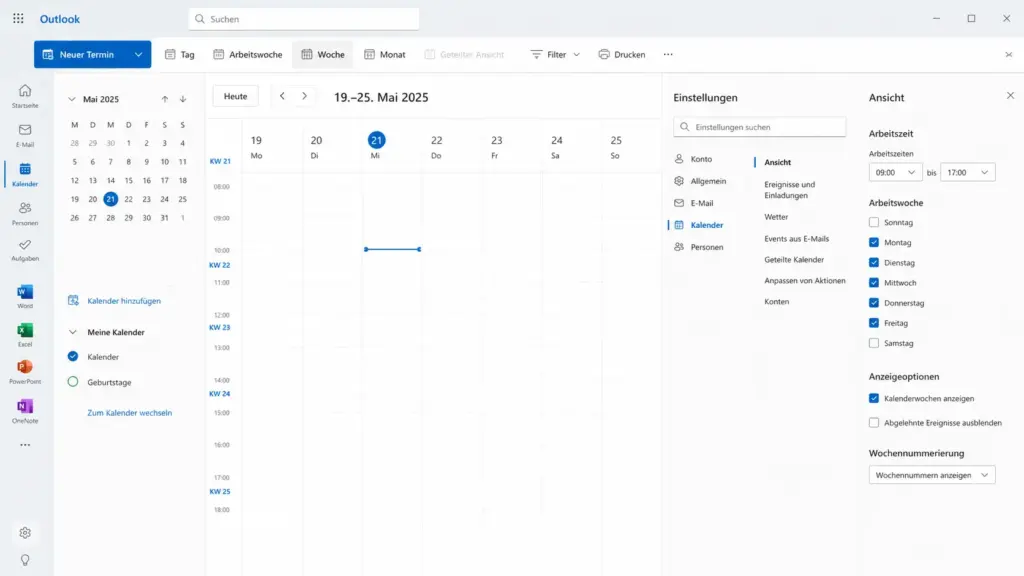Move mini calendar to previous month
The image size is (1024, 576).
tap(165, 99)
